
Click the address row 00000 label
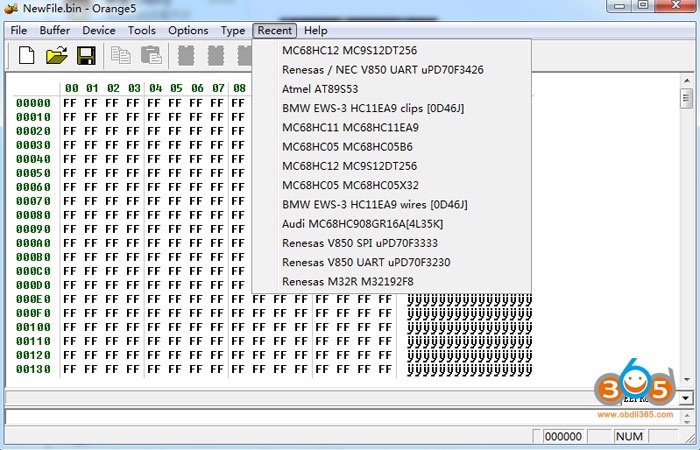33,103
